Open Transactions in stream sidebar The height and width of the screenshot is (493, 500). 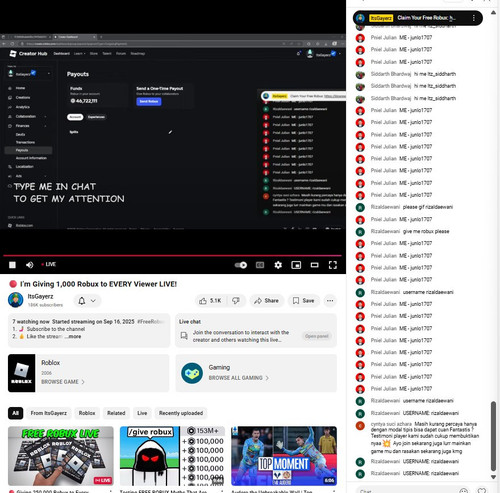(25, 142)
